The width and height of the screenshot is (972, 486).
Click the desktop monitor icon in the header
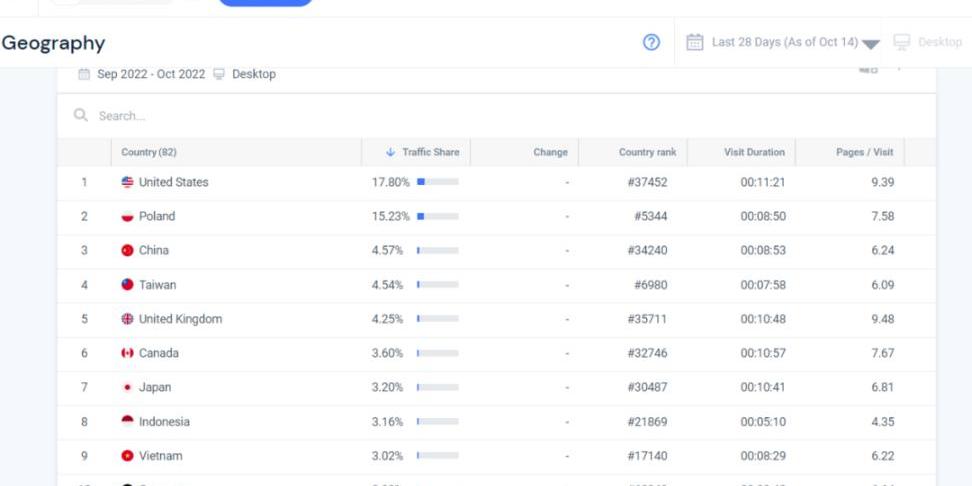(901, 42)
